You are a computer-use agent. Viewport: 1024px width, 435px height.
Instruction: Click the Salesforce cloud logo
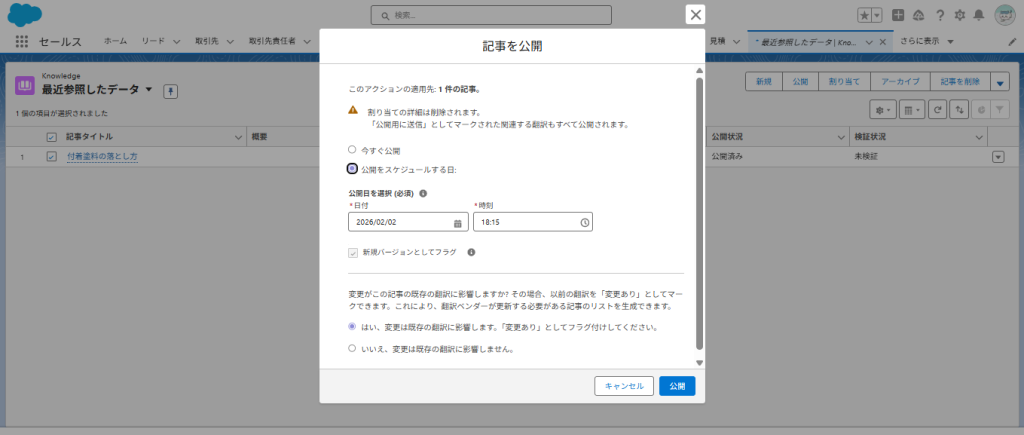click(25, 14)
